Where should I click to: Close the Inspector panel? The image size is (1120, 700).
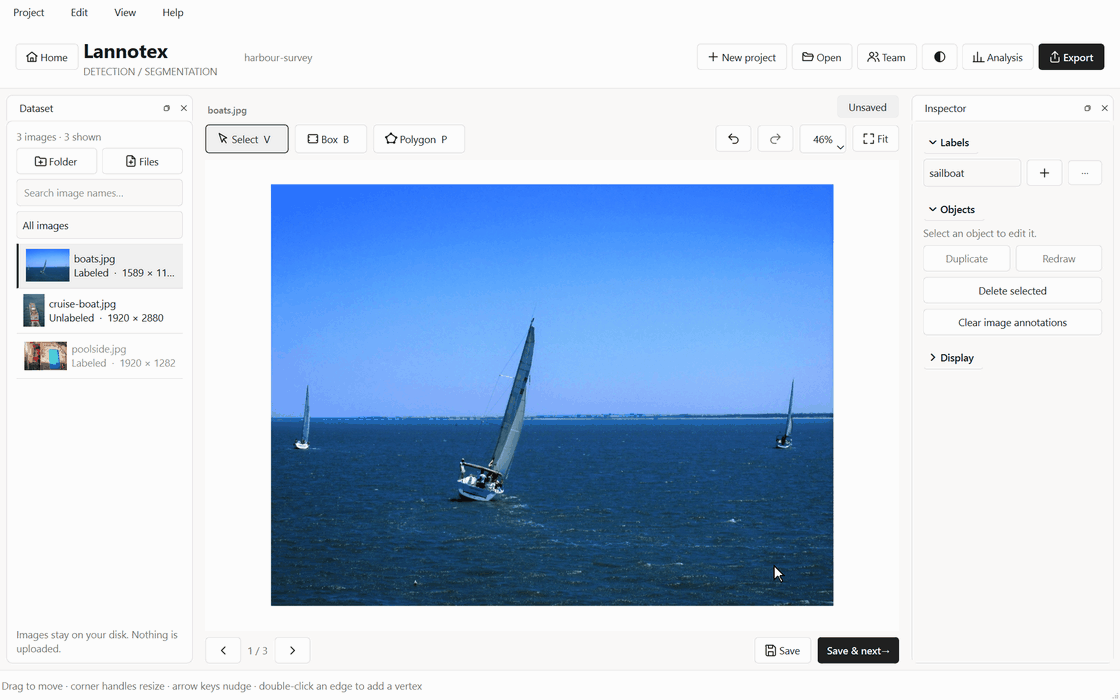point(1104,109)
